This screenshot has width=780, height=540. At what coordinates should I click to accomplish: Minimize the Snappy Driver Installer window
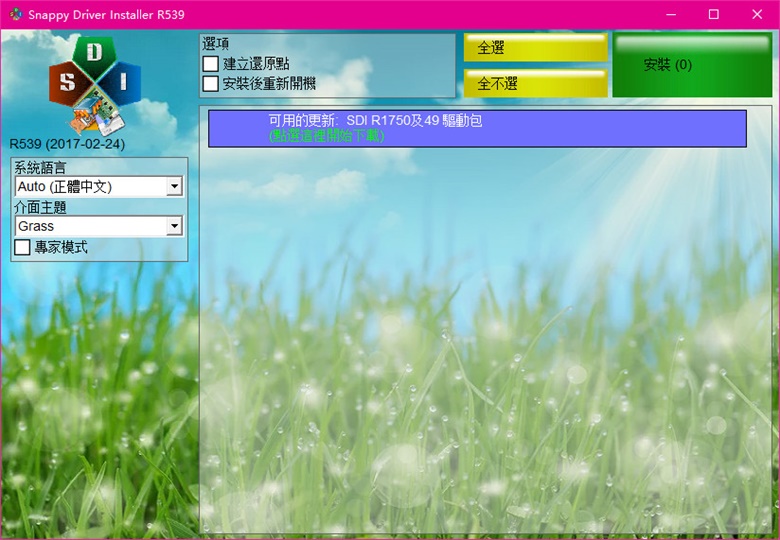point(671,14)
